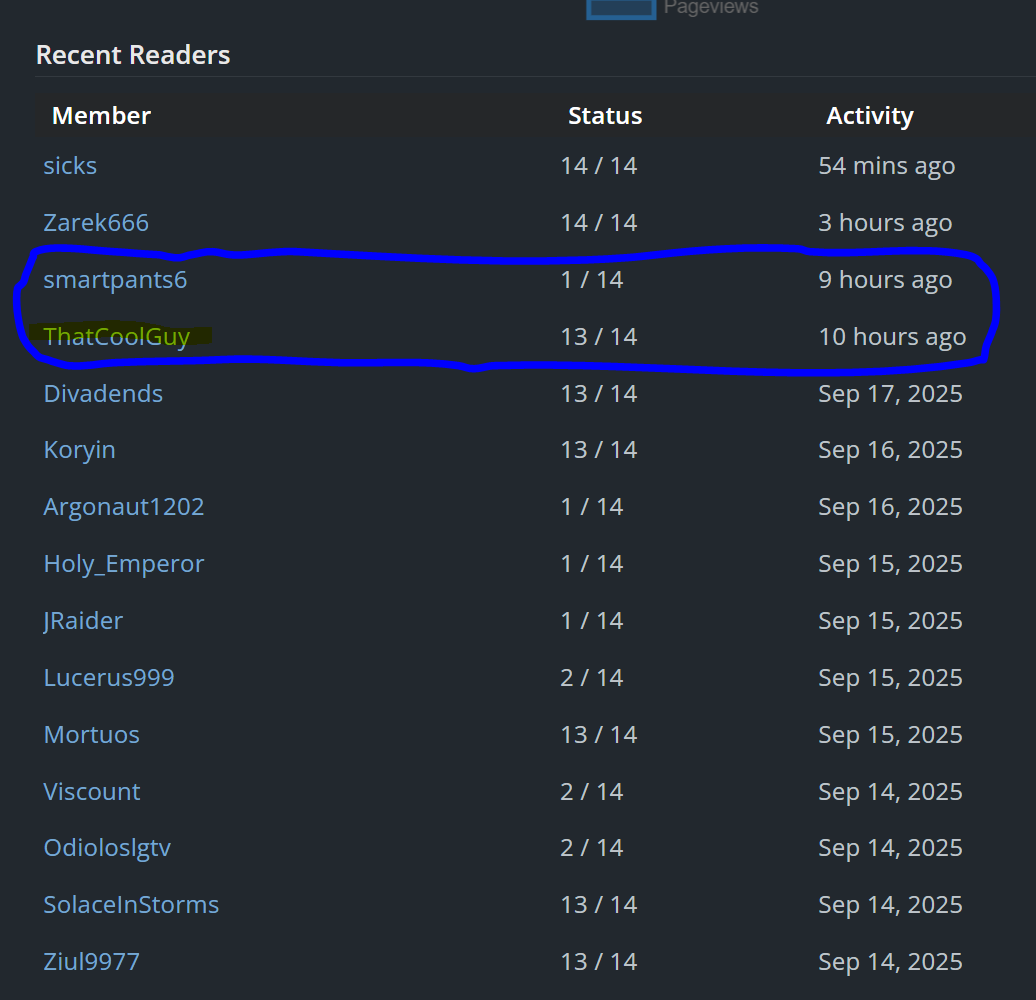Click the Mortuos reader name
1036x1000 pixels.
click(x=91, y=735)
